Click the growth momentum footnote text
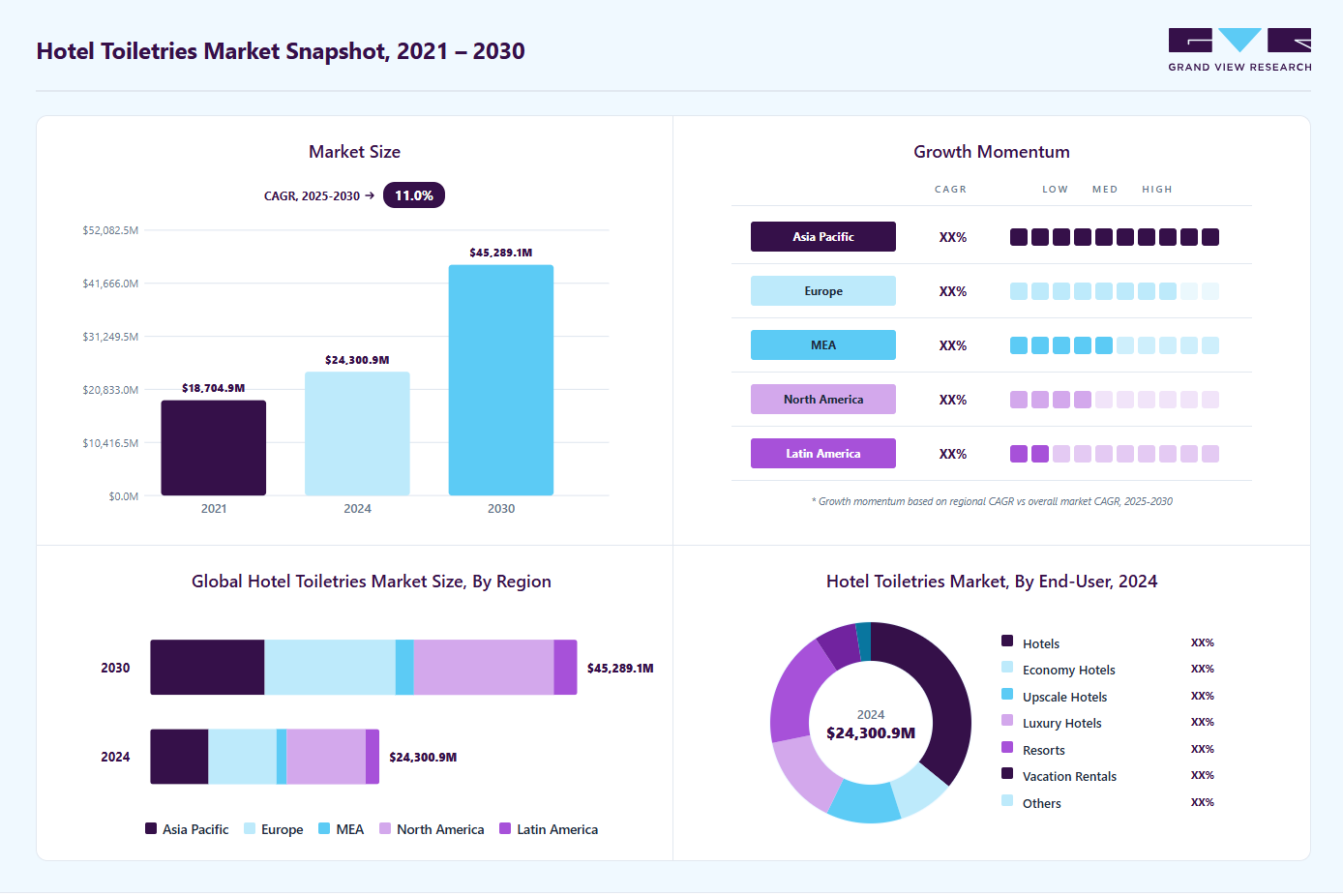This screenshot has height=896, width=1343. point(992,501)
